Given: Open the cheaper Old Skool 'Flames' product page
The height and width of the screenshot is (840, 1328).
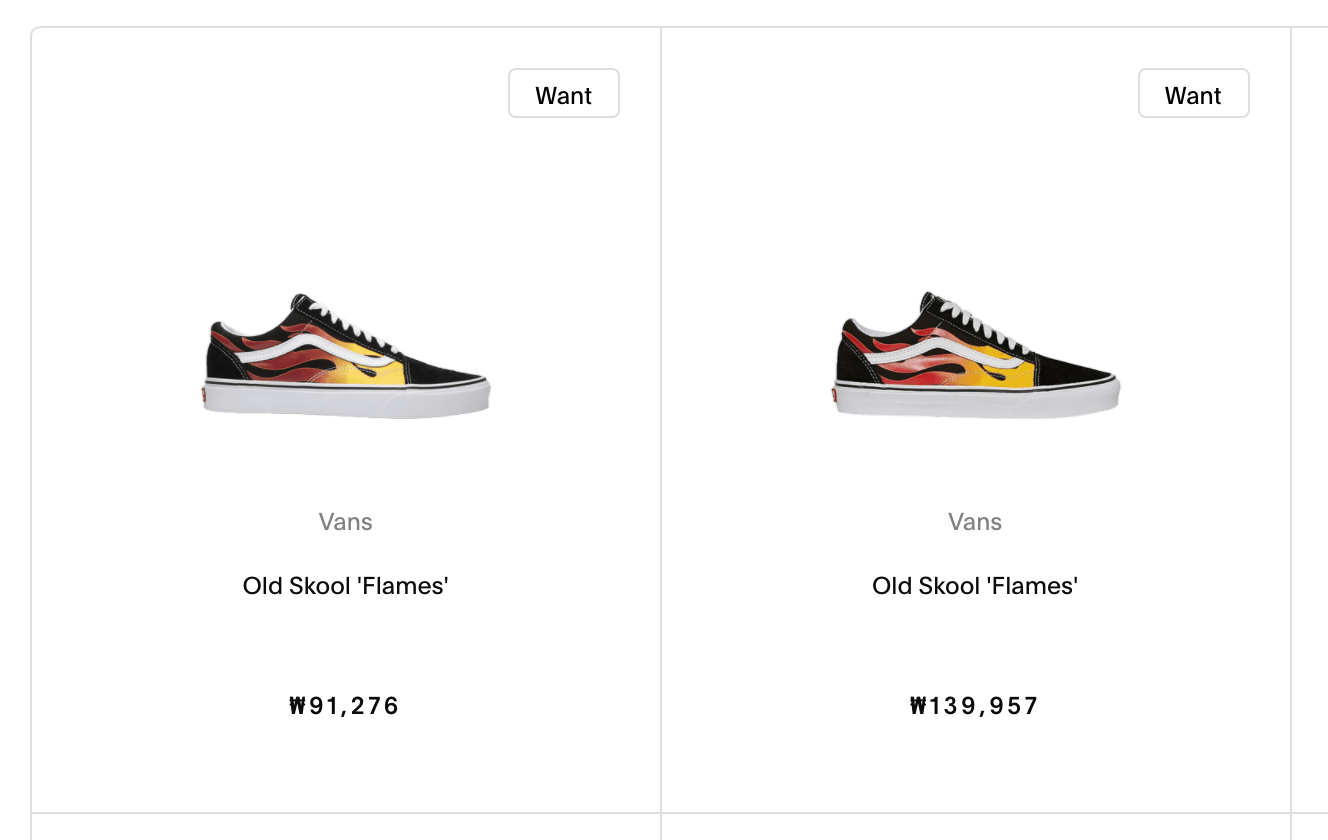Looking at the screenshot, I should 345,585.
